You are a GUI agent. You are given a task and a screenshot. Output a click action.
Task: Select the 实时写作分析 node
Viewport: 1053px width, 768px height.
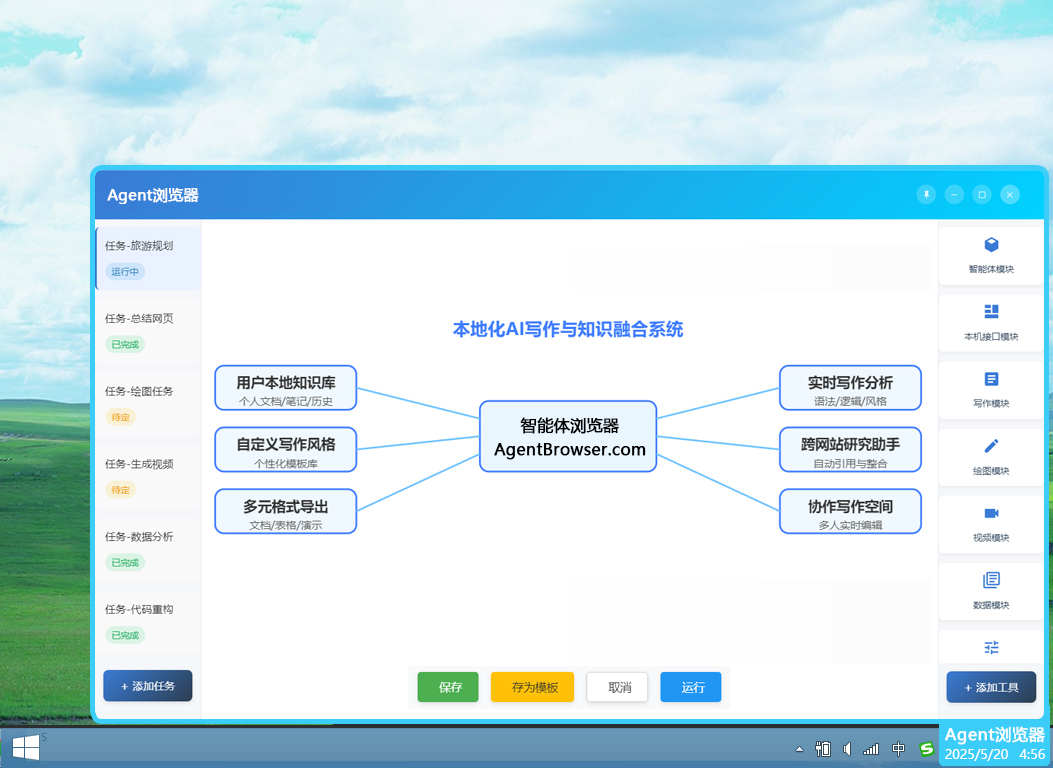click(x=850, y=387)
